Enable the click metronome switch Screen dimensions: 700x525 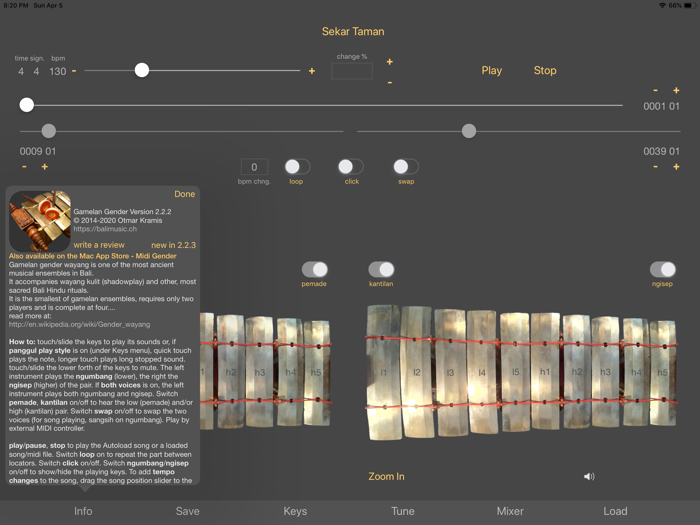[350, 167]
